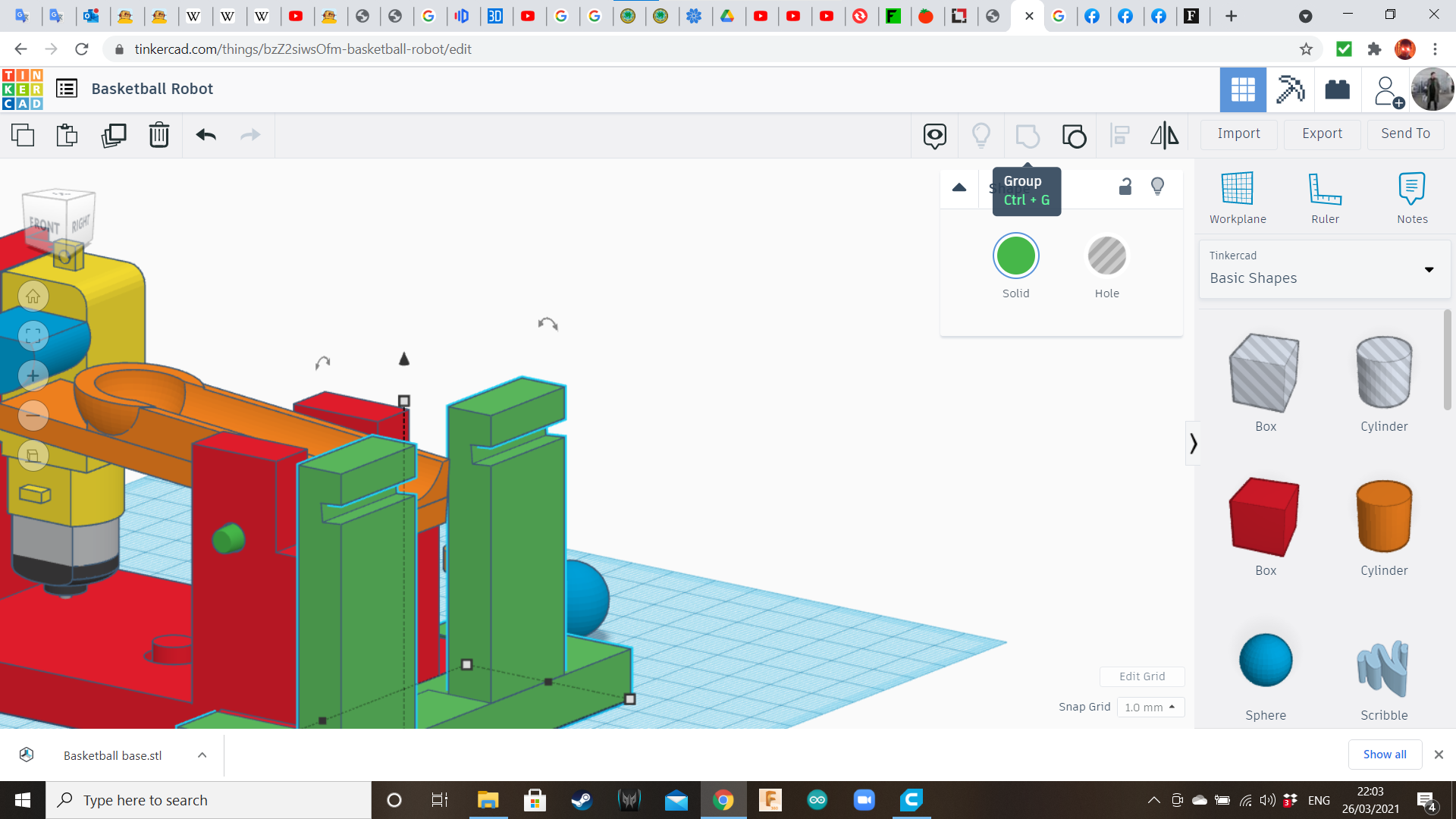Image resolution: width=1456 pixels, height=819 pixels.
Task: Click the Show all link
Action: click(x=1385, y=754)
